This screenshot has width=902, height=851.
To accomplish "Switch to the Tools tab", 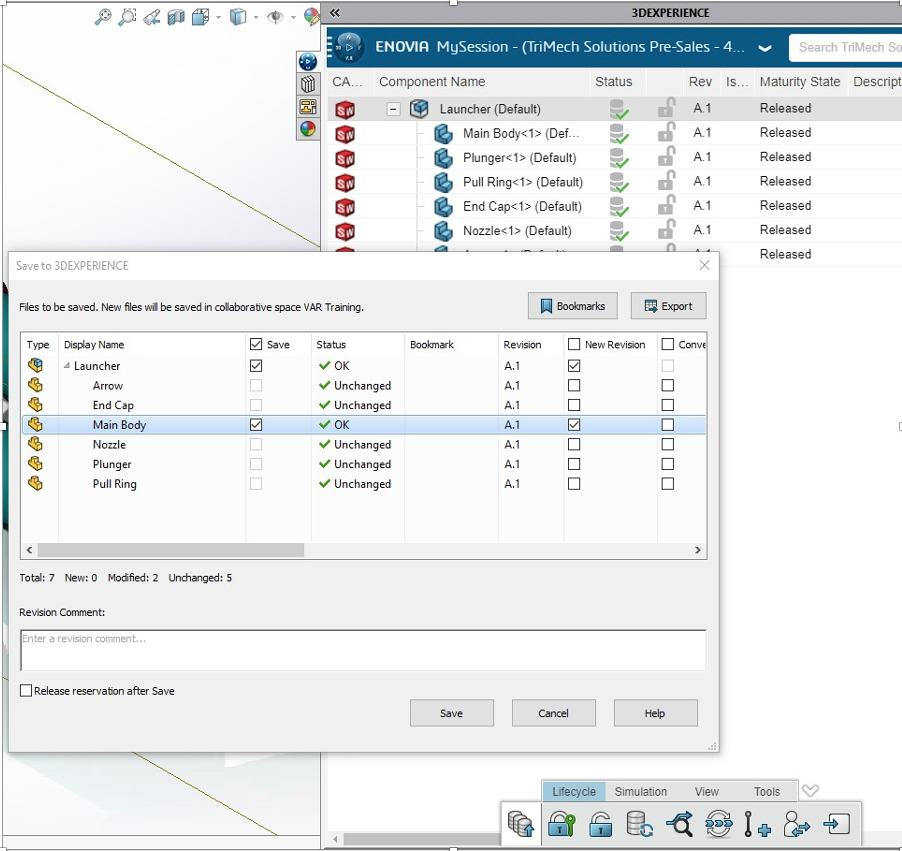I will coord(767,792).
